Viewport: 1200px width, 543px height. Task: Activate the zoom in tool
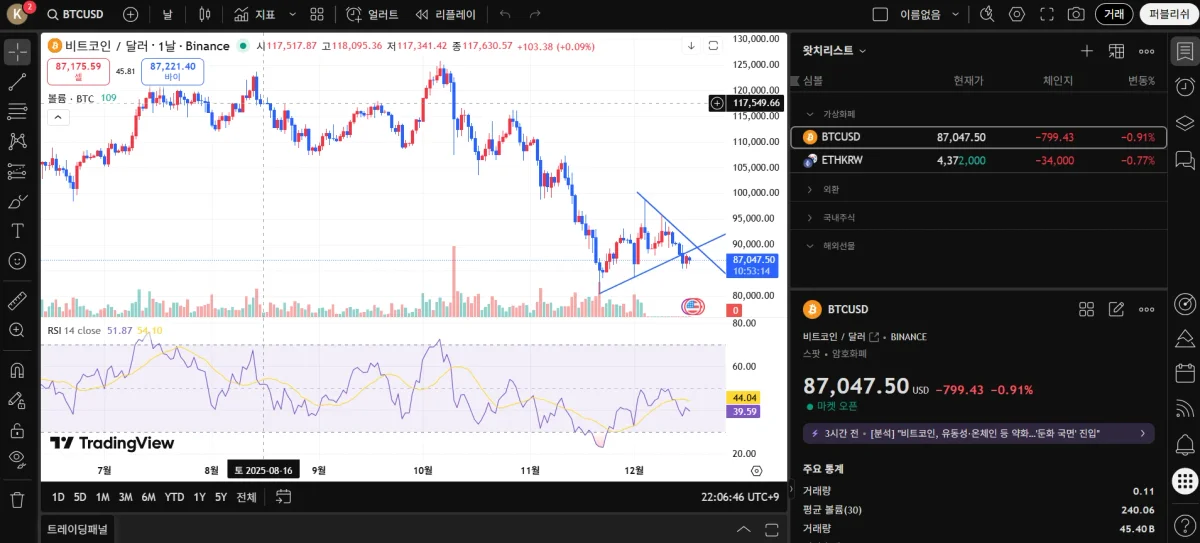pyautogui.click(x=17, y=330)
